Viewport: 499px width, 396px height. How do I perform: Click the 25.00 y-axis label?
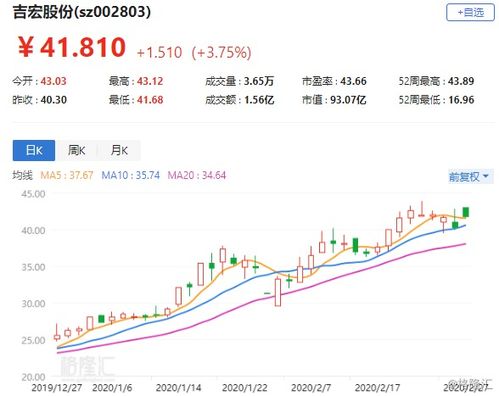[x=33, y=340]
